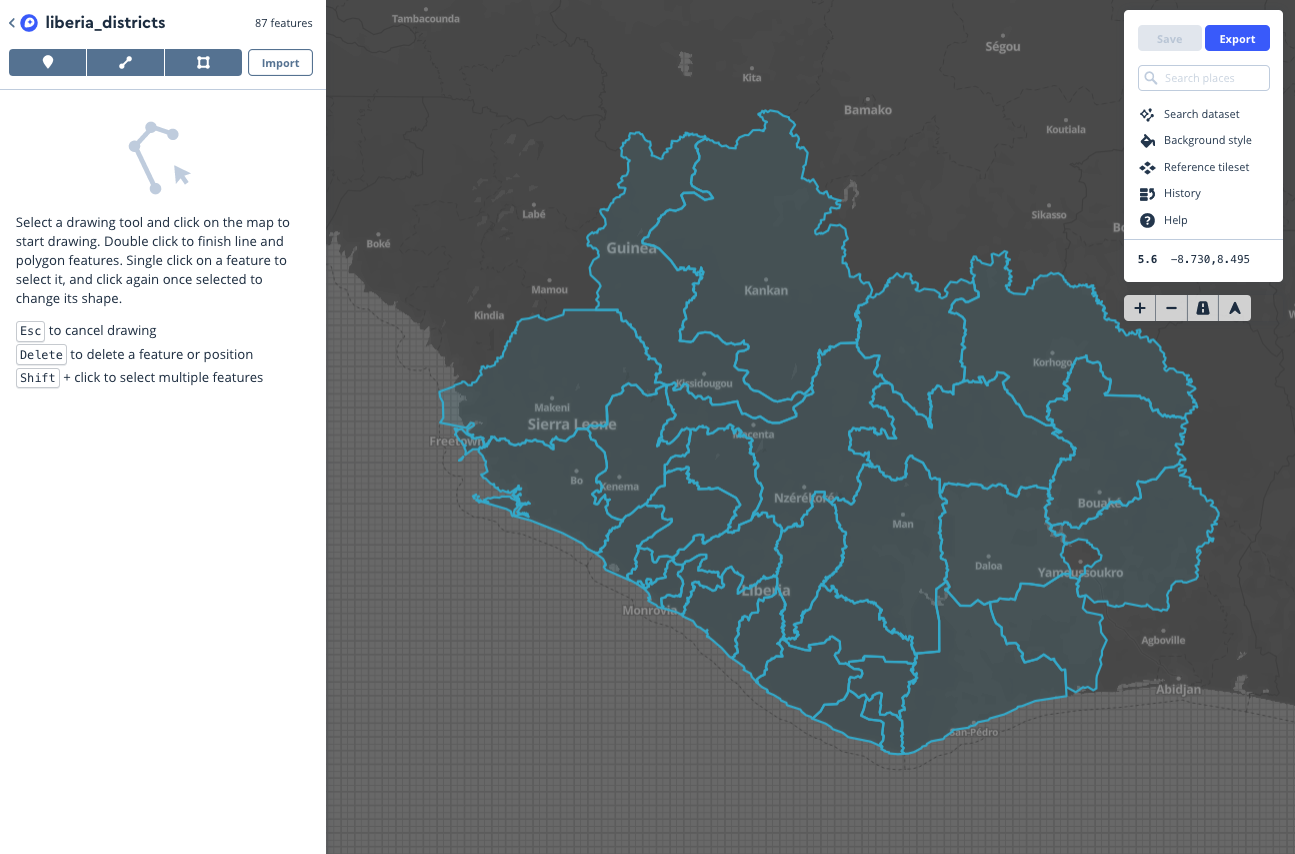Open the Search dataset panel
The width and height of the screenshot is (1295, 854).
coord(1201,114)
